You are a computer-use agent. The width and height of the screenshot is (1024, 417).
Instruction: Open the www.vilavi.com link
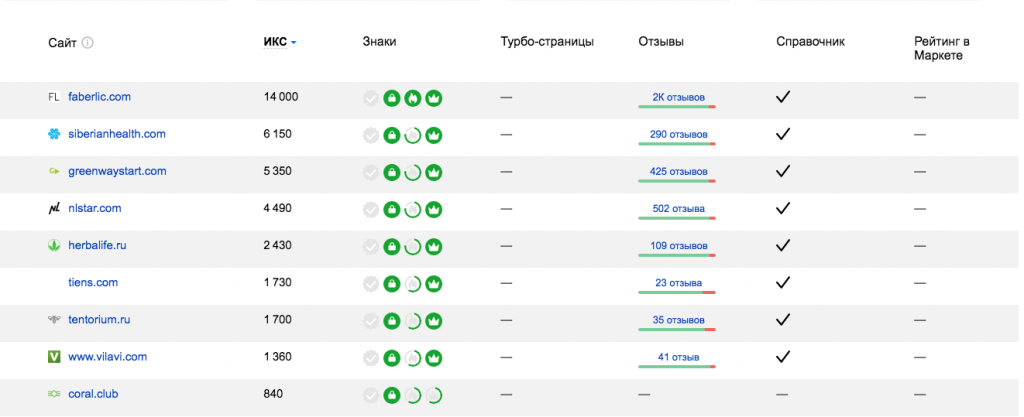click(x=108, y=357)
